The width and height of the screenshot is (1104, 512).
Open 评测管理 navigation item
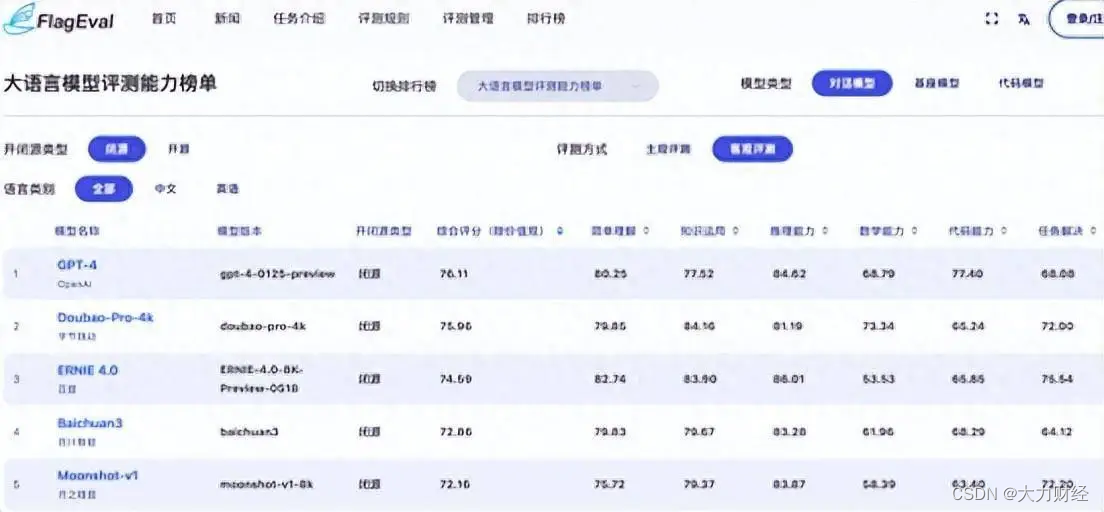tap(468, 18)
